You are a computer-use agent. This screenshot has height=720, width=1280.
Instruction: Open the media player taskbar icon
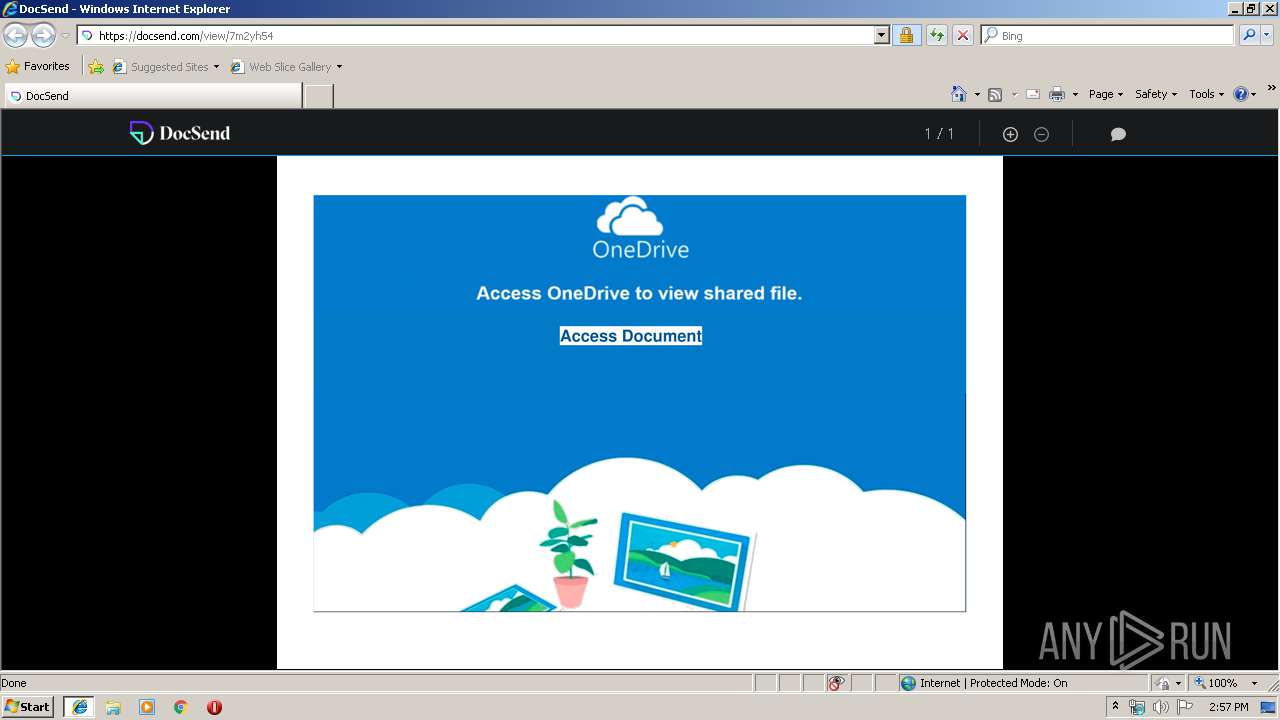[x=147, y=707]
